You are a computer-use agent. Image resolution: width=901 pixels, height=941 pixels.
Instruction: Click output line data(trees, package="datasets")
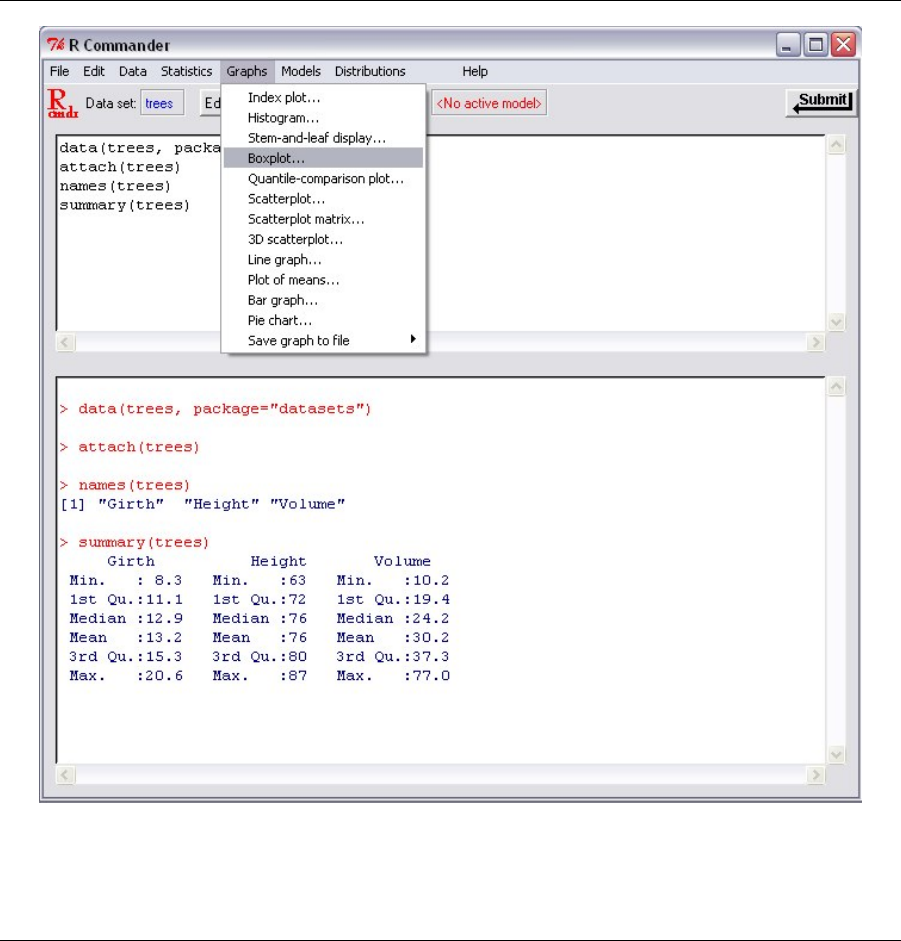point(215,409)
